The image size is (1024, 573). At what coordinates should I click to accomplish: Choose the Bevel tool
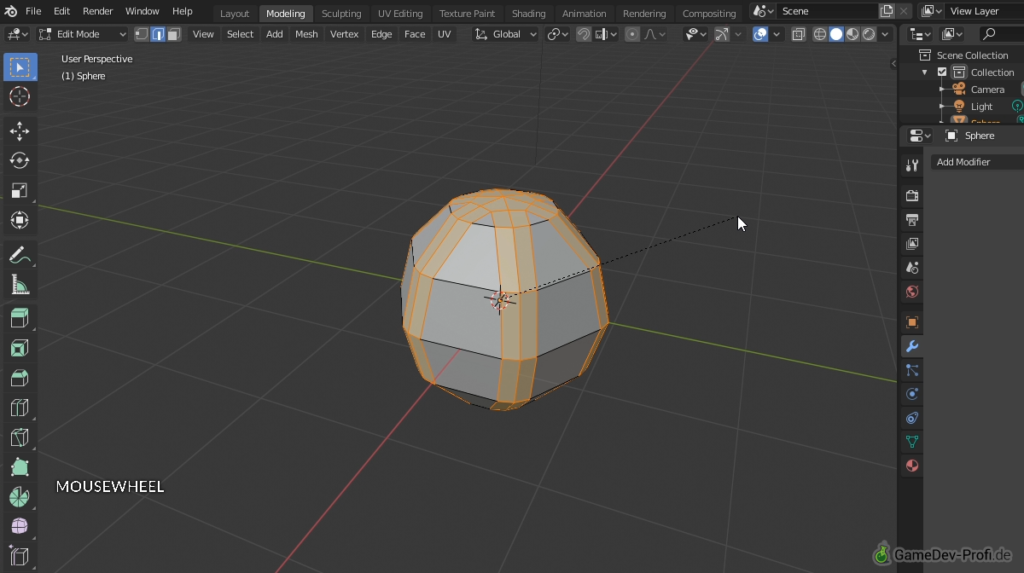coord(20,378)
